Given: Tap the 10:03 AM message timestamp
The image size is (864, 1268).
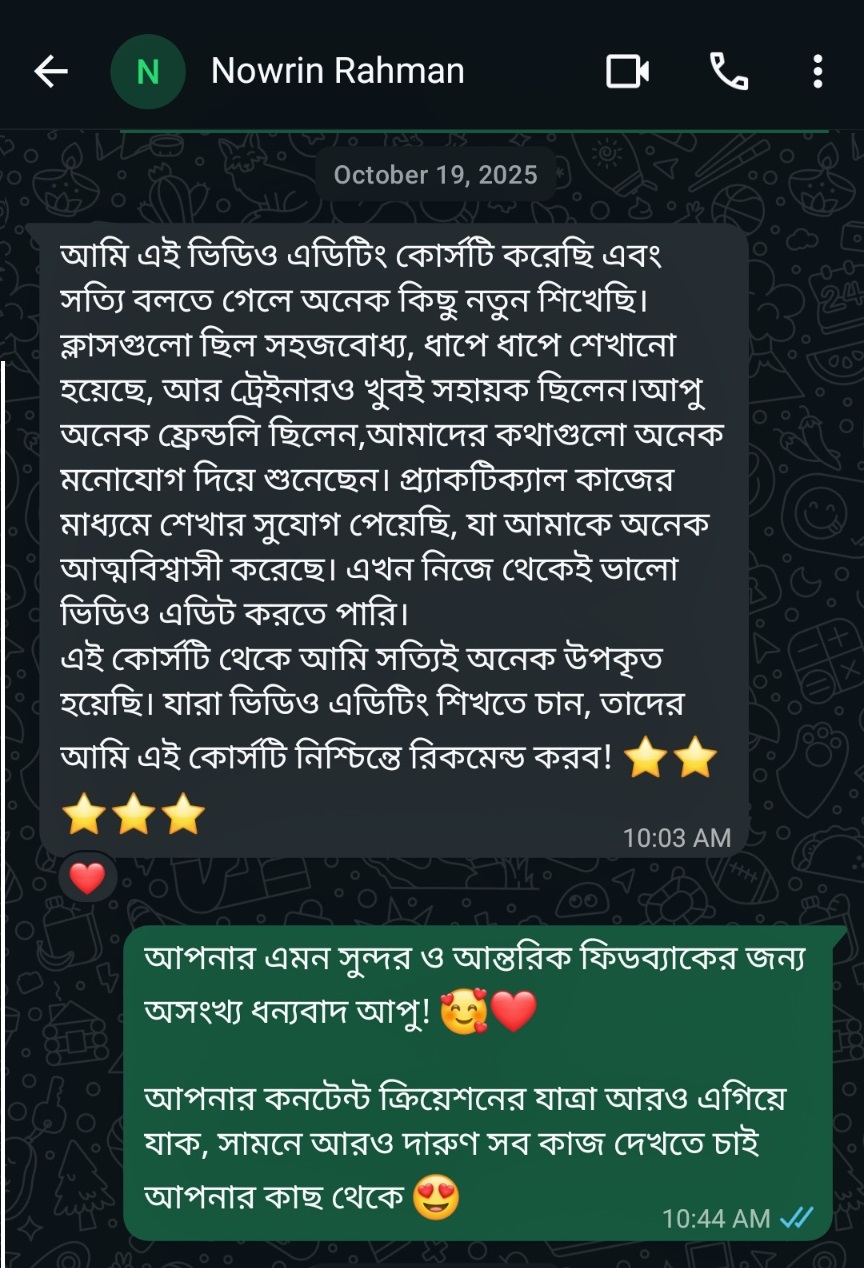Looking at the screenshot, I should pyautogui.click(x=677, y=837).
